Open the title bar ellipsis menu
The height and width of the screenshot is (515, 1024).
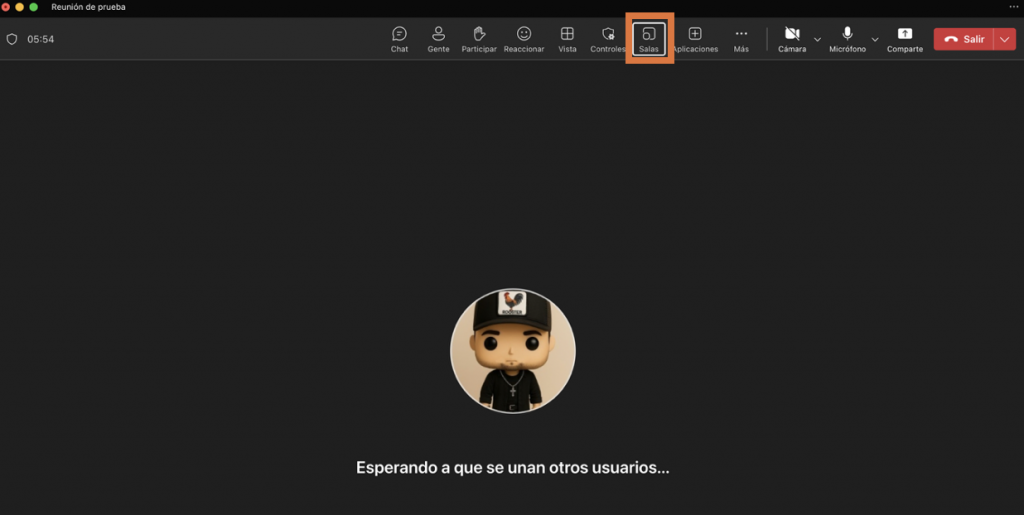[1012, 7]
